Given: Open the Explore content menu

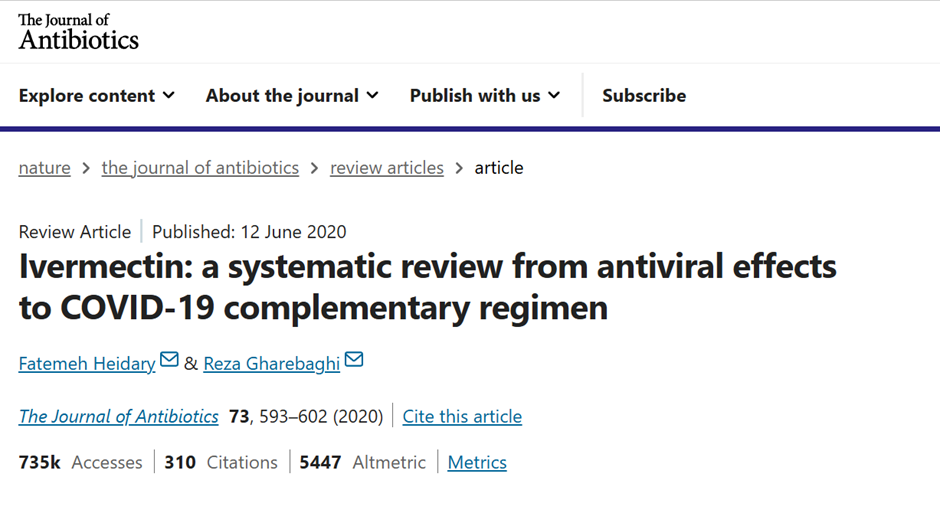Looking at the screenshot, I should click(x=97, y=95).
